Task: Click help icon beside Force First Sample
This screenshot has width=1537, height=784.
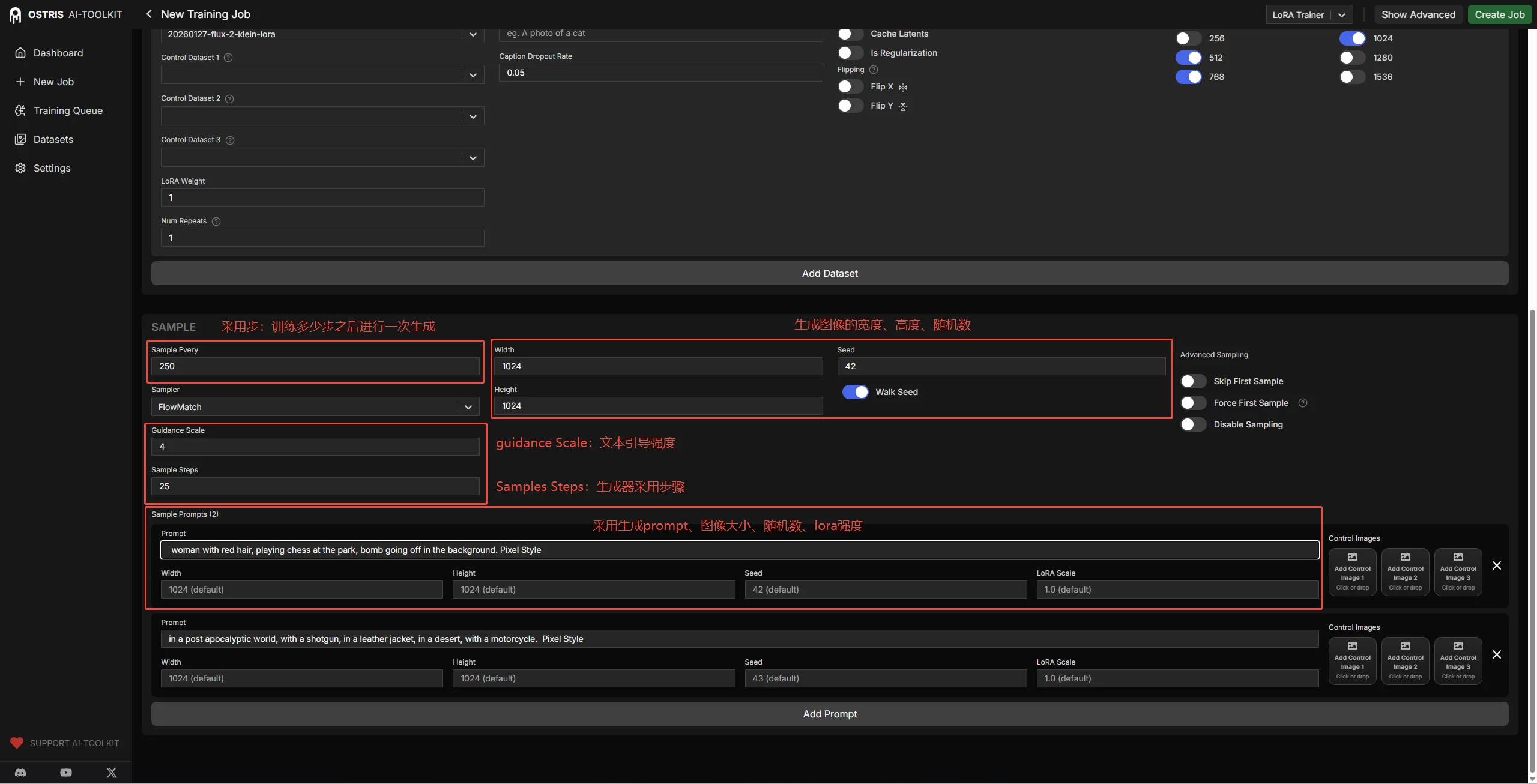Action: pyautogui.click(x=1302, y=403)
